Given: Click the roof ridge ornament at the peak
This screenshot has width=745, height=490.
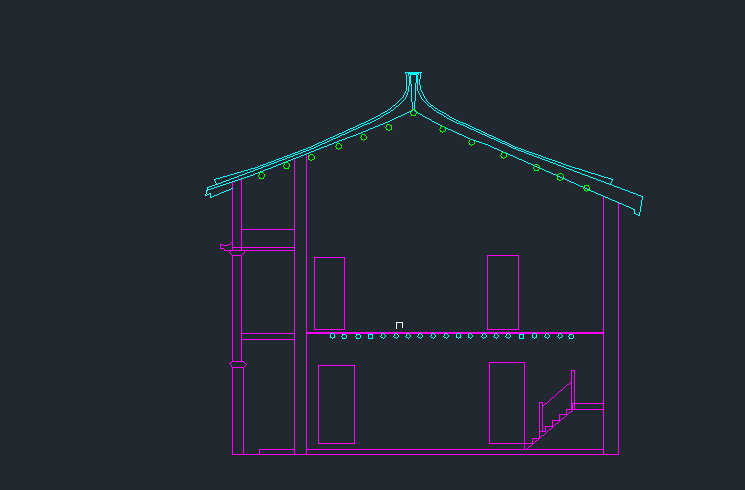Looking at the screenshot, I should 413,78.
